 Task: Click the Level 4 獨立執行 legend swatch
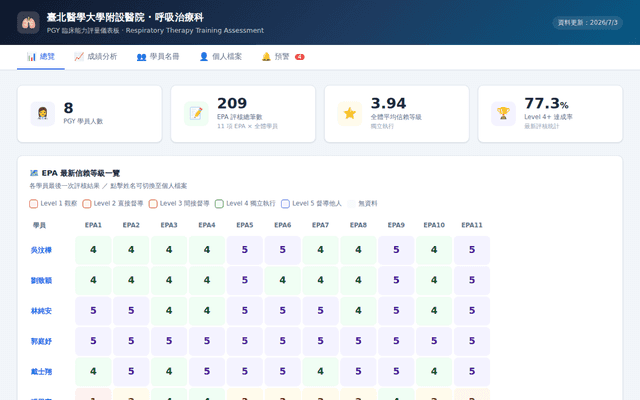(219, 204)
